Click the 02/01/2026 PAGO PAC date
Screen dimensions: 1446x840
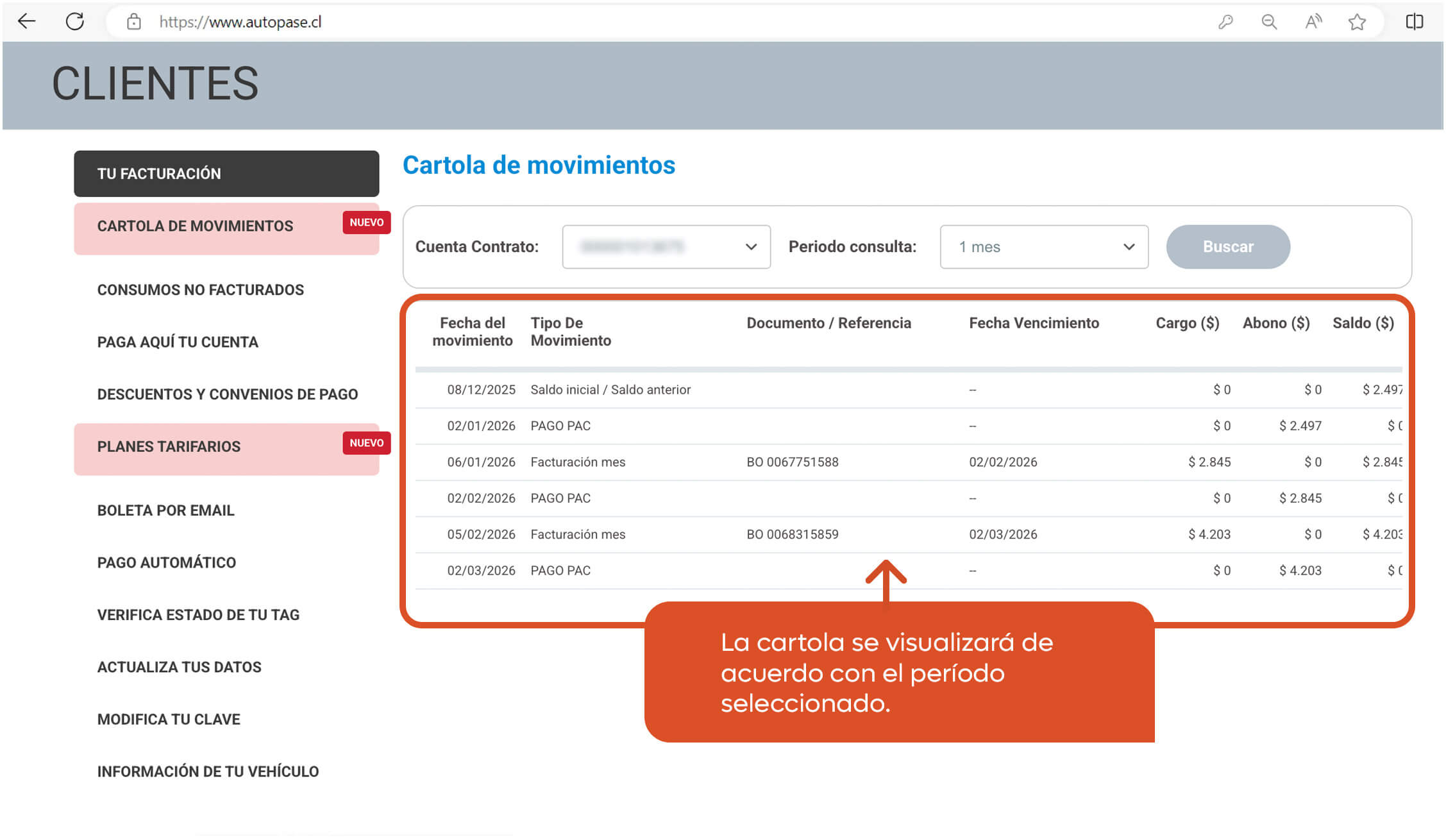click(x=481, y=426)
